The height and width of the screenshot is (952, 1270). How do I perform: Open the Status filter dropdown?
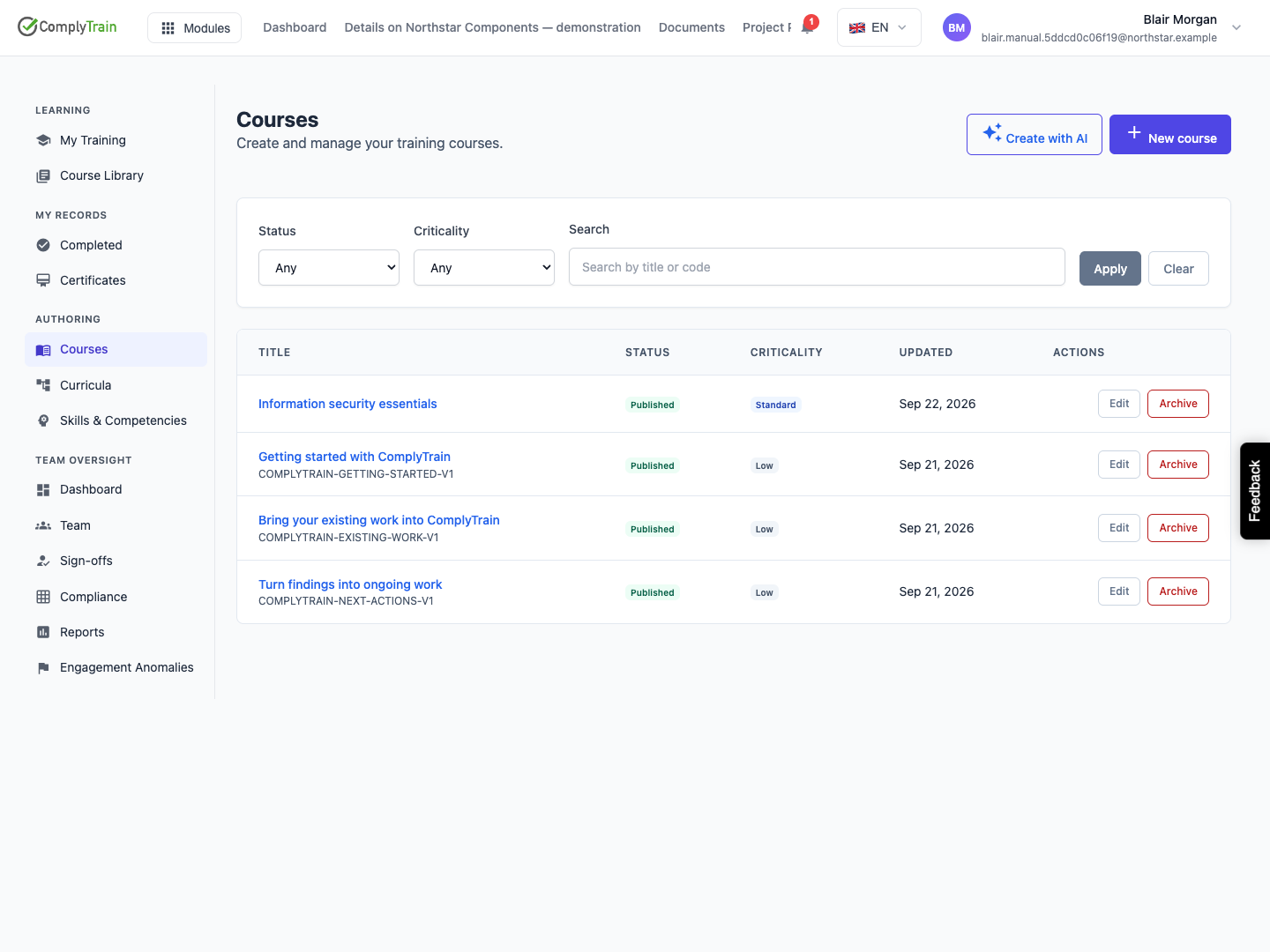point(329,268)
